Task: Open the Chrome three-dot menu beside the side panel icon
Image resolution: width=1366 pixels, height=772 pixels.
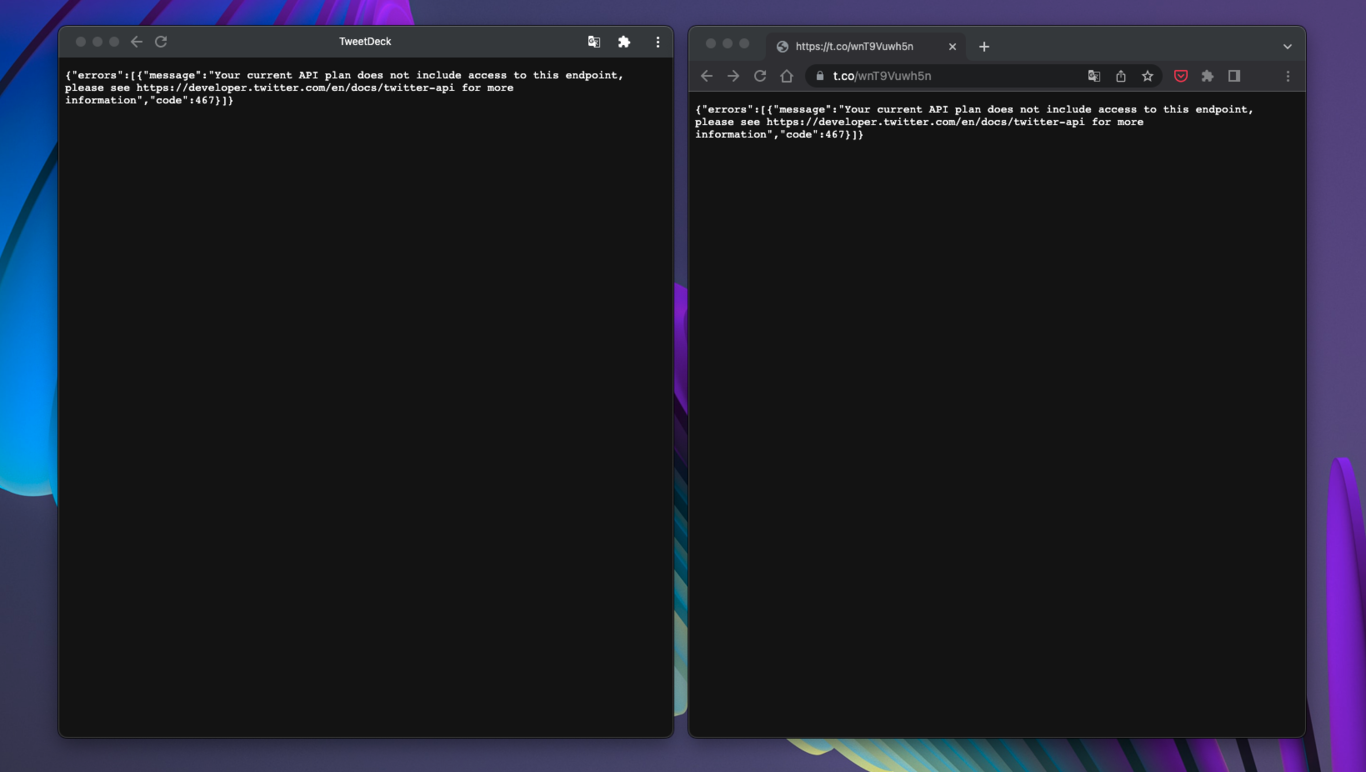Action: tap(1287, 76)
